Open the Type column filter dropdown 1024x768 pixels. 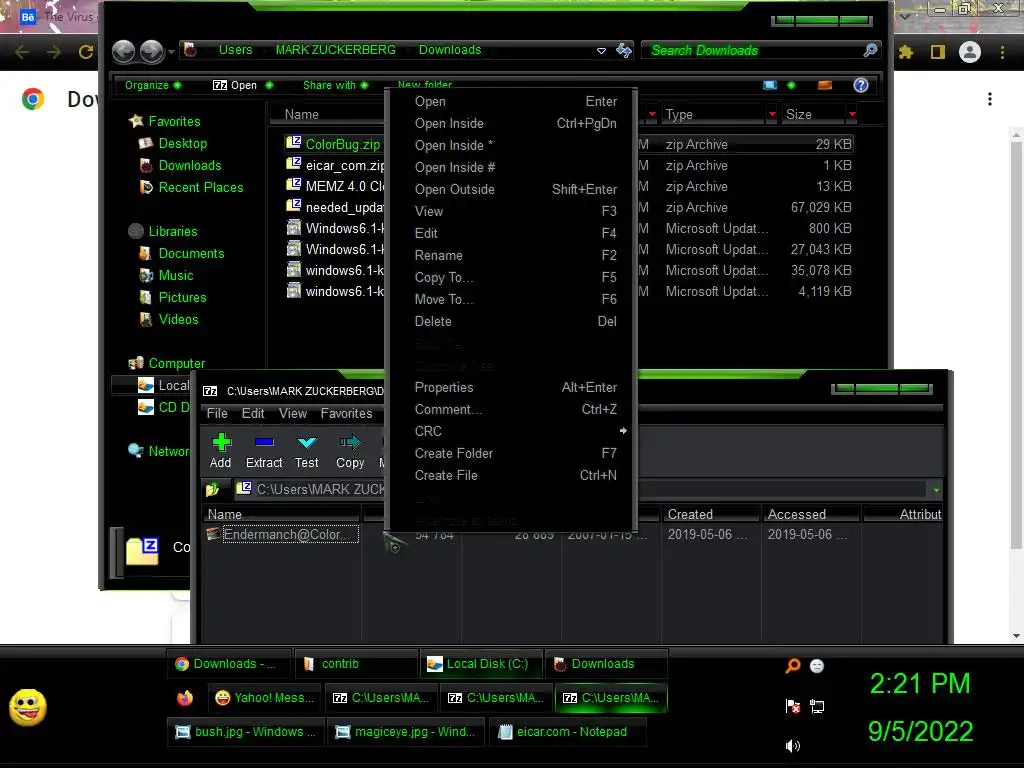(x=772, y=114)
